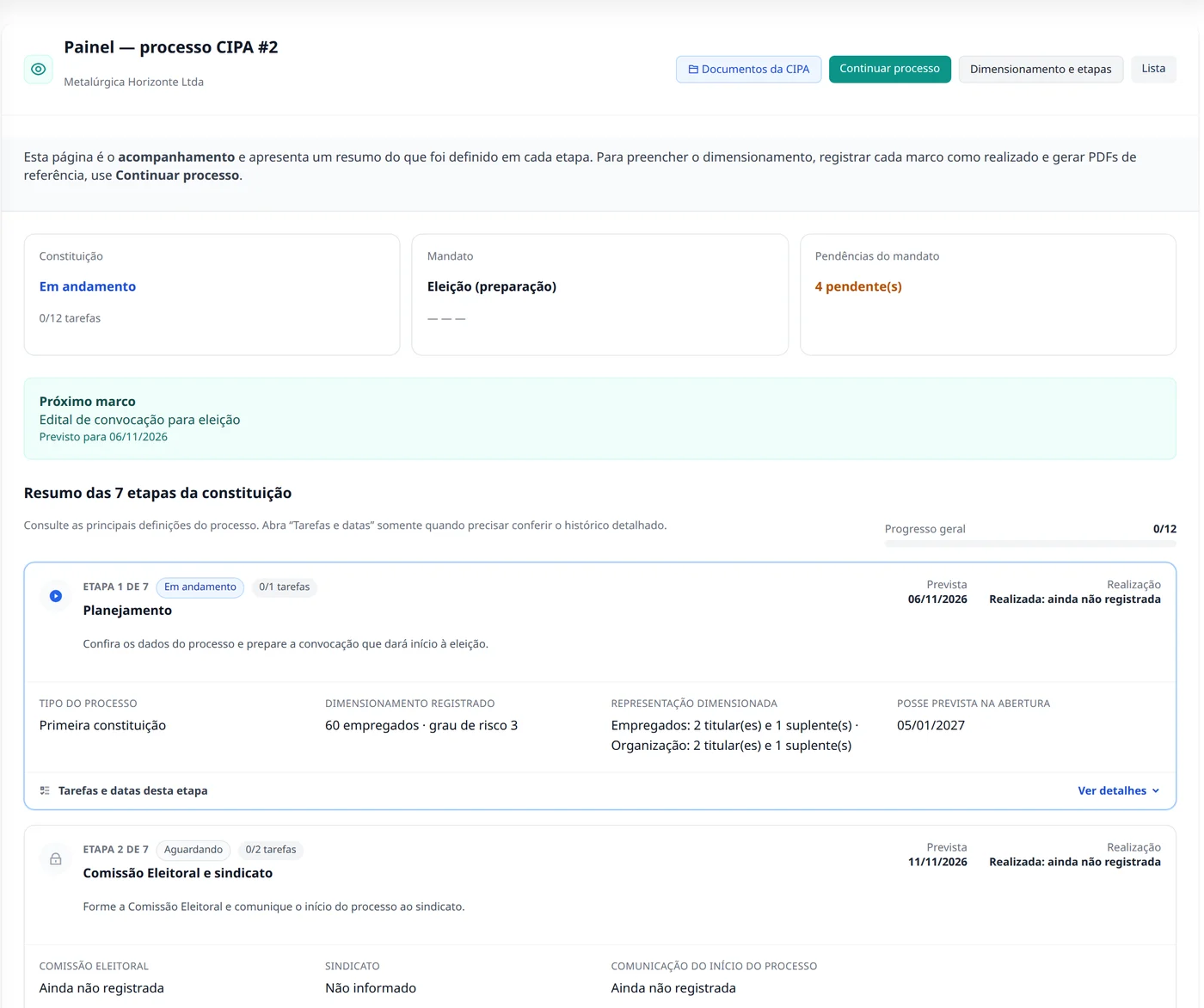Open Documentos da CIPA

tap(748, 69)
